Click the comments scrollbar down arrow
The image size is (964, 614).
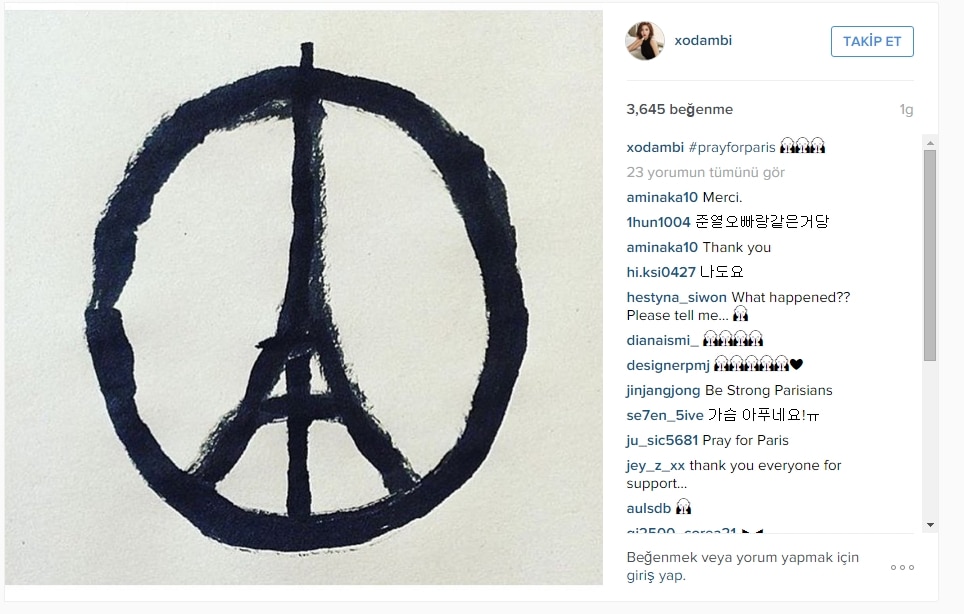click(x=930, y=525)
